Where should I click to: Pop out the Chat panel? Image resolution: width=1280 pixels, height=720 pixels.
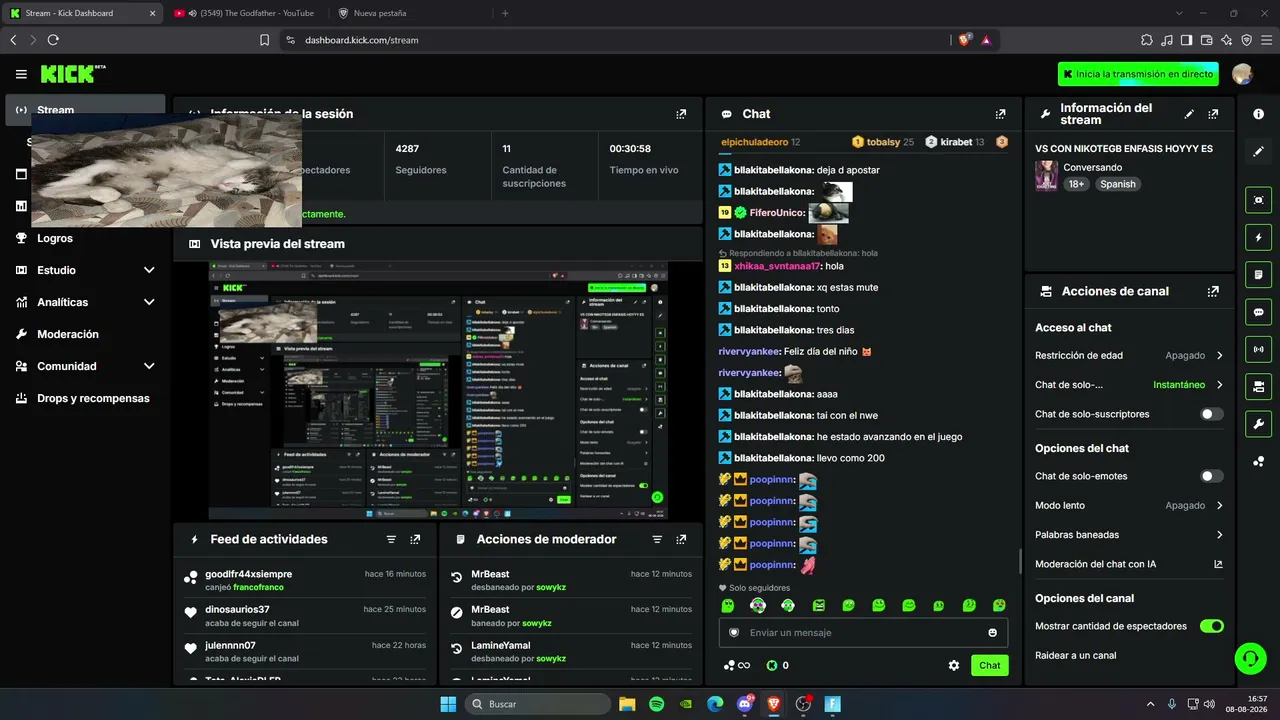point(1000,114)
